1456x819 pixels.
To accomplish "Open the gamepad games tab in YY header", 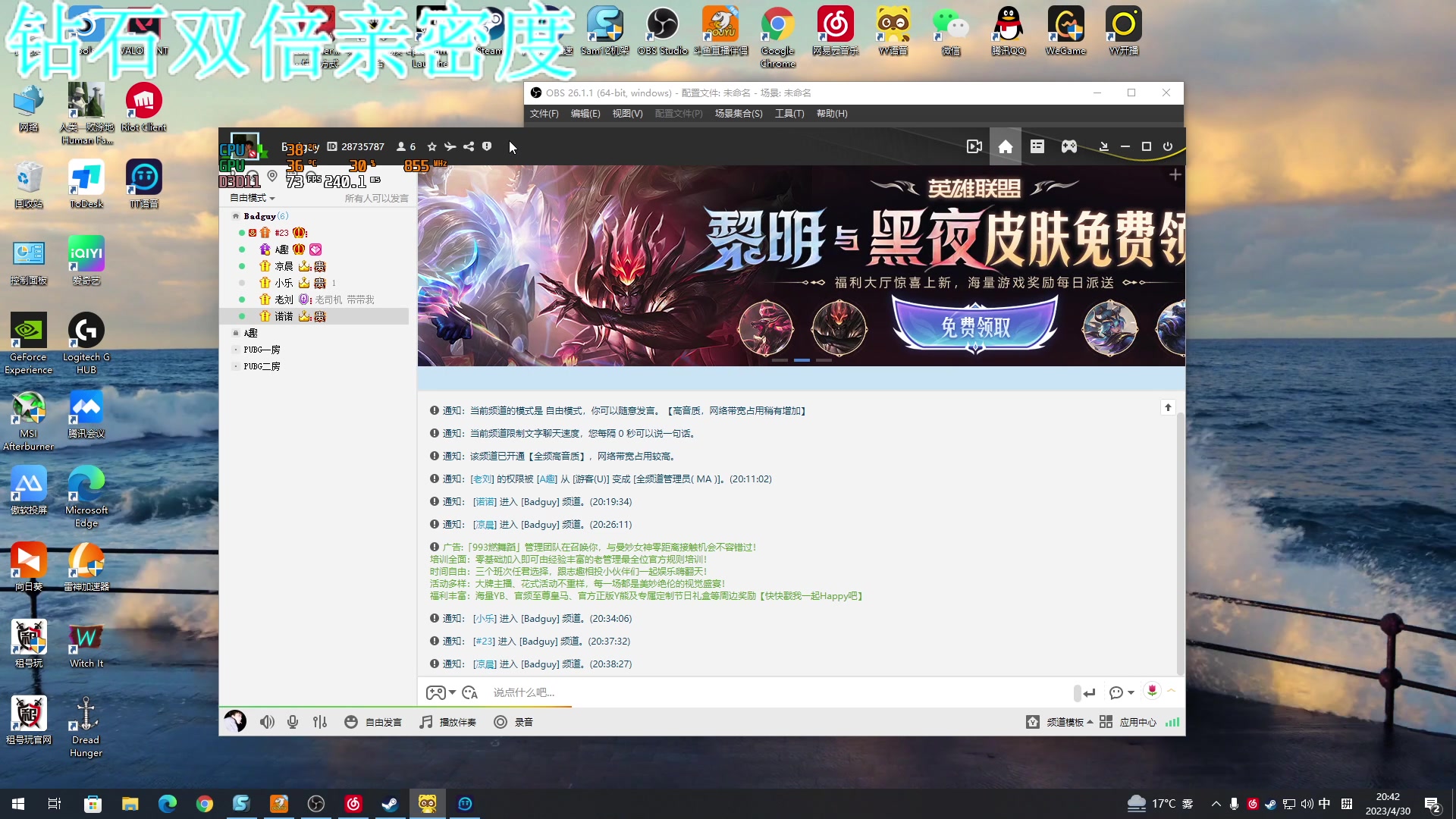I will [x=1069, y=146].
